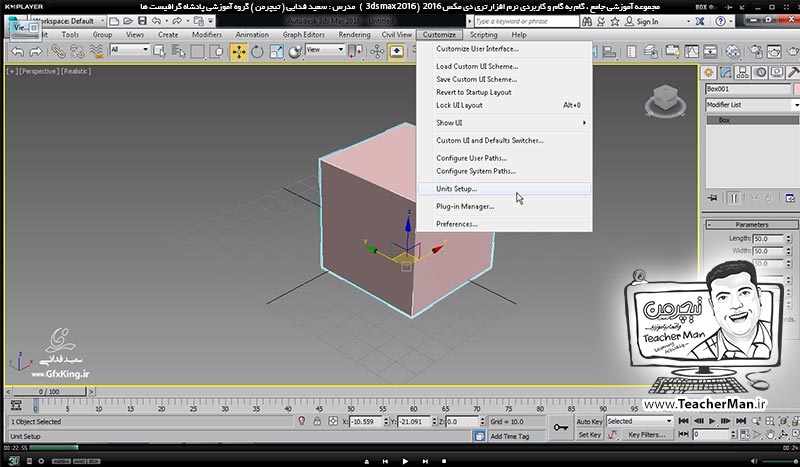Click the Unlink Selection icon
The image size is (800, 467).
coord(77,52)
